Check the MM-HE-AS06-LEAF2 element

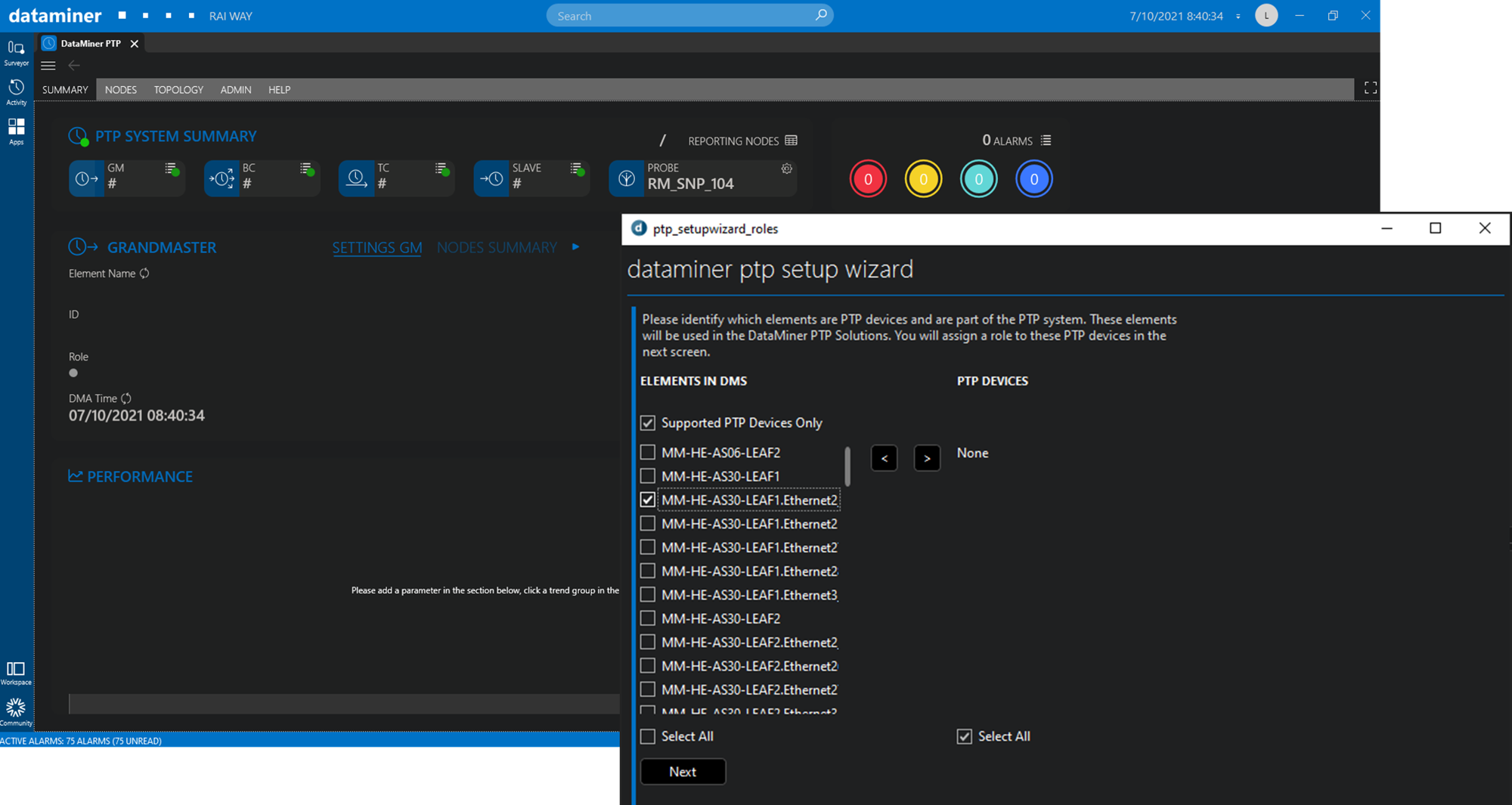pyautogui.click(x=648, y=453)
